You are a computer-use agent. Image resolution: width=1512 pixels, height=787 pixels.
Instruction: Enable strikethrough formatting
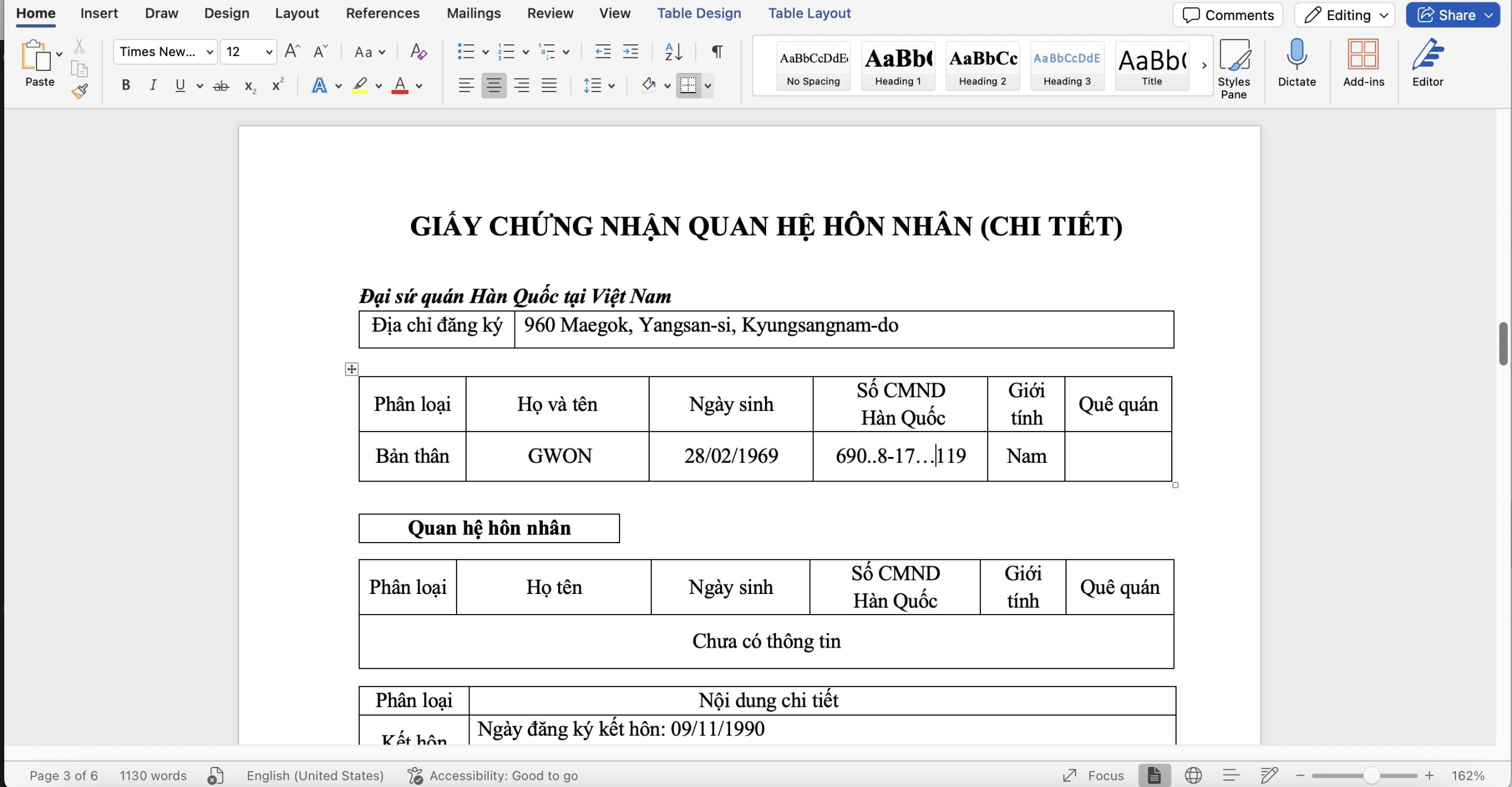point(220,86)
